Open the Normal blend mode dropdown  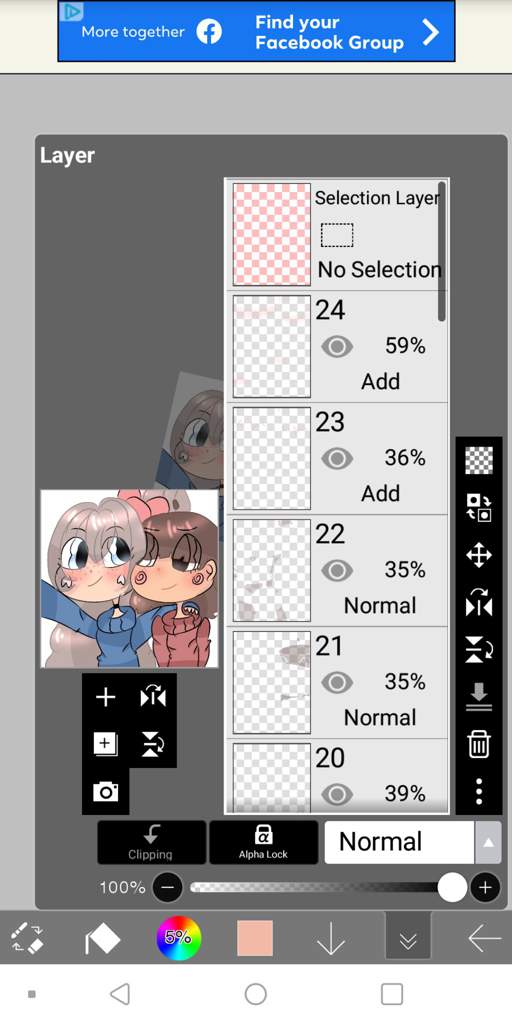coord(399,842)
